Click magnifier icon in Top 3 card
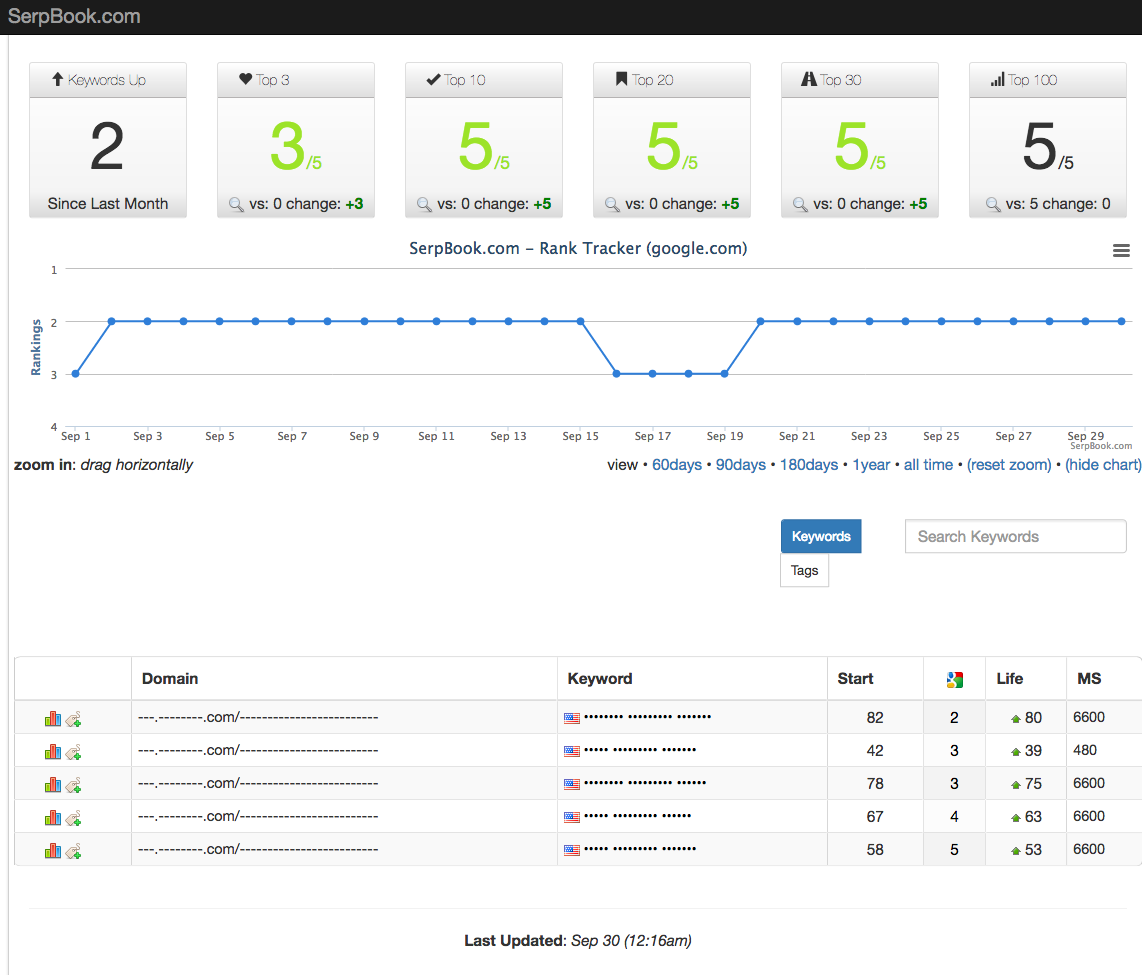This screenshot has width=1142, height=975. (236, 205)
